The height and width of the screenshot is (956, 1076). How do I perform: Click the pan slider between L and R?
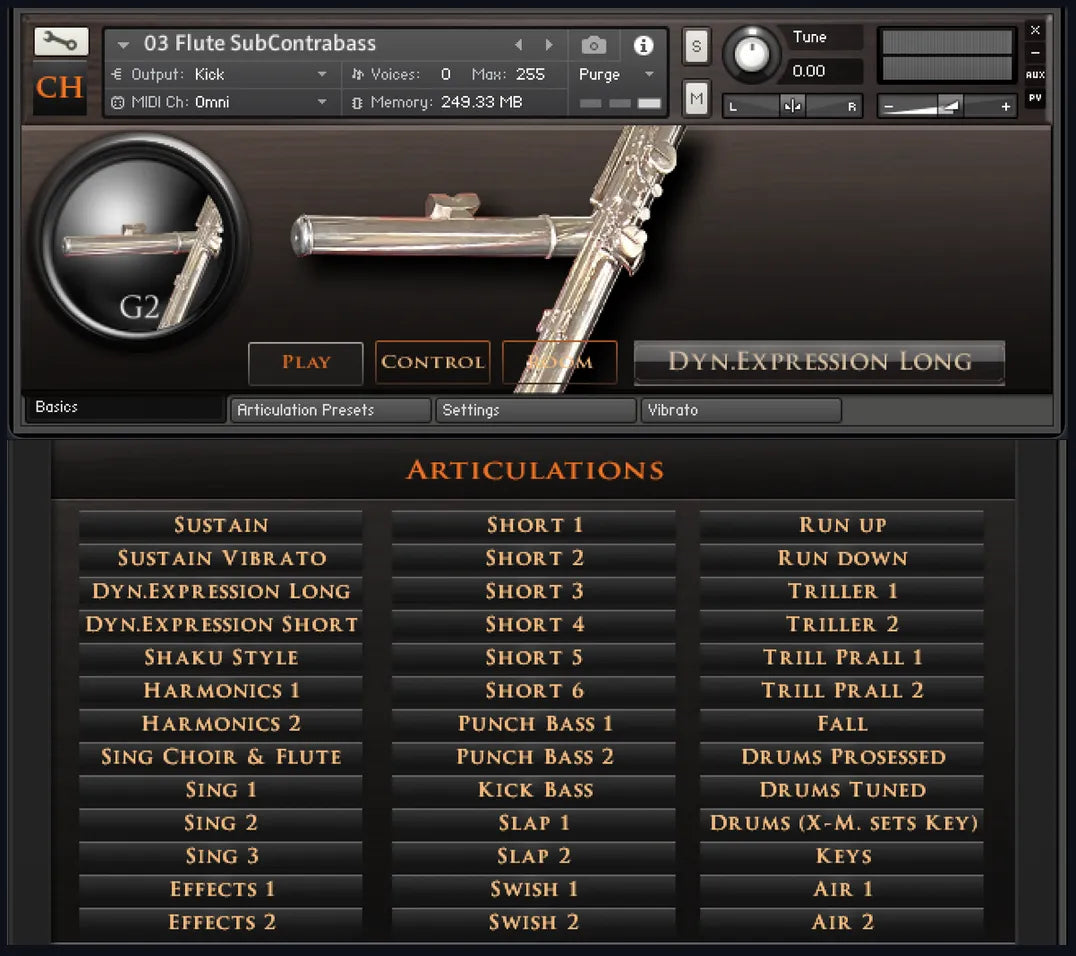coord(792,107)
